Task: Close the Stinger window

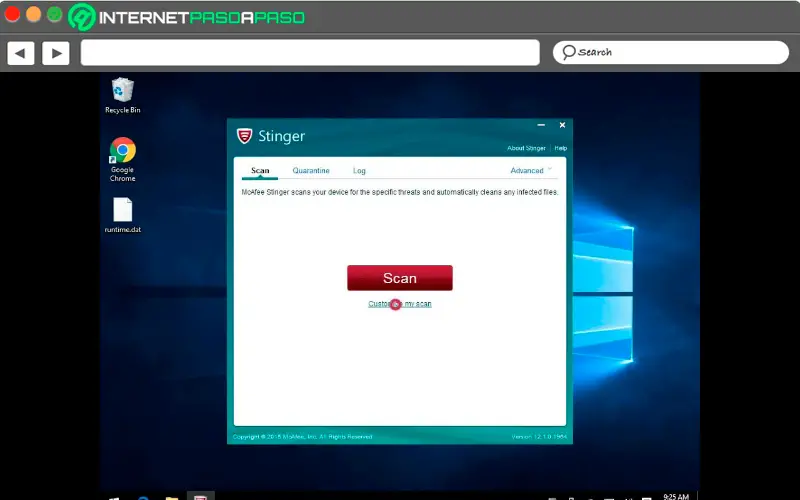Action: (562, 125)
